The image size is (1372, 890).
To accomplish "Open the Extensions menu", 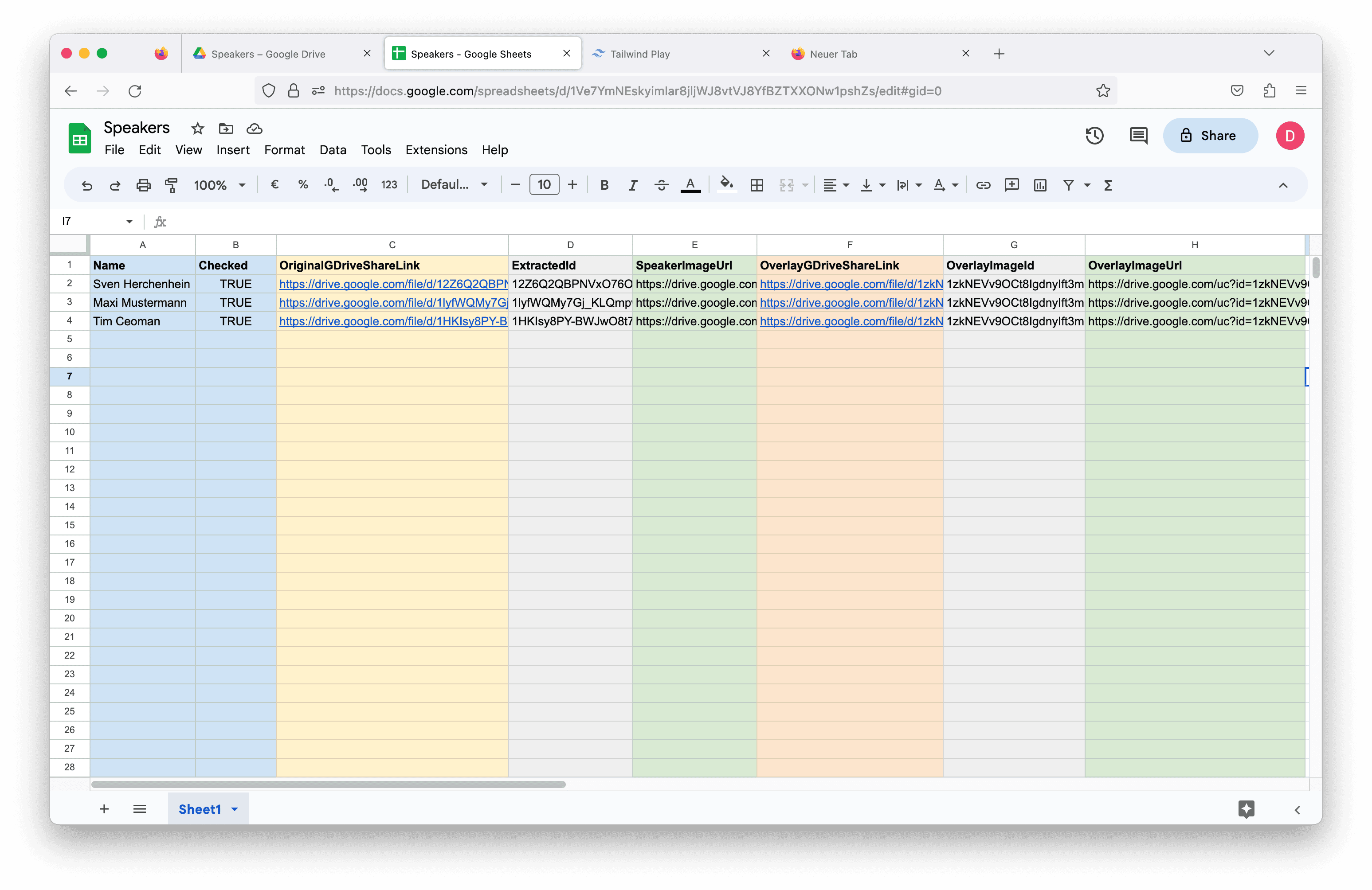I will coord(436,150).
